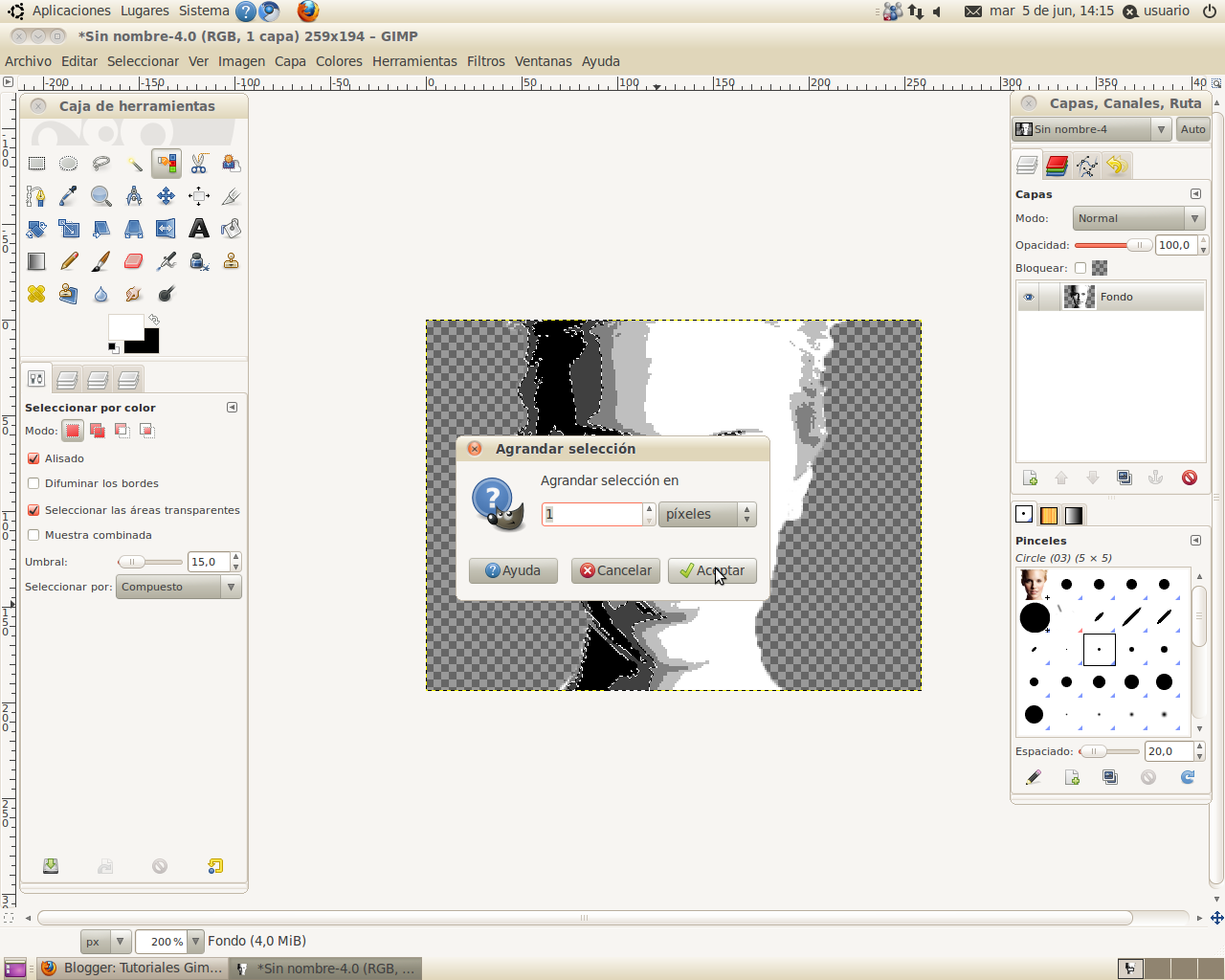Select the Fuzzy Select tool
Image resolution: width=1225 pixels, height=980 pixels.
133,163
